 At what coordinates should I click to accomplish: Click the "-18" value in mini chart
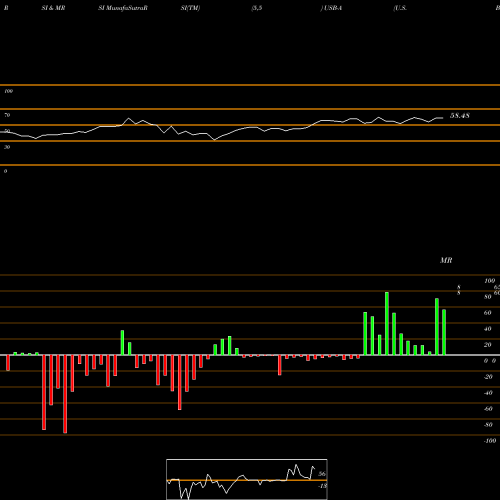click(322, 486)
